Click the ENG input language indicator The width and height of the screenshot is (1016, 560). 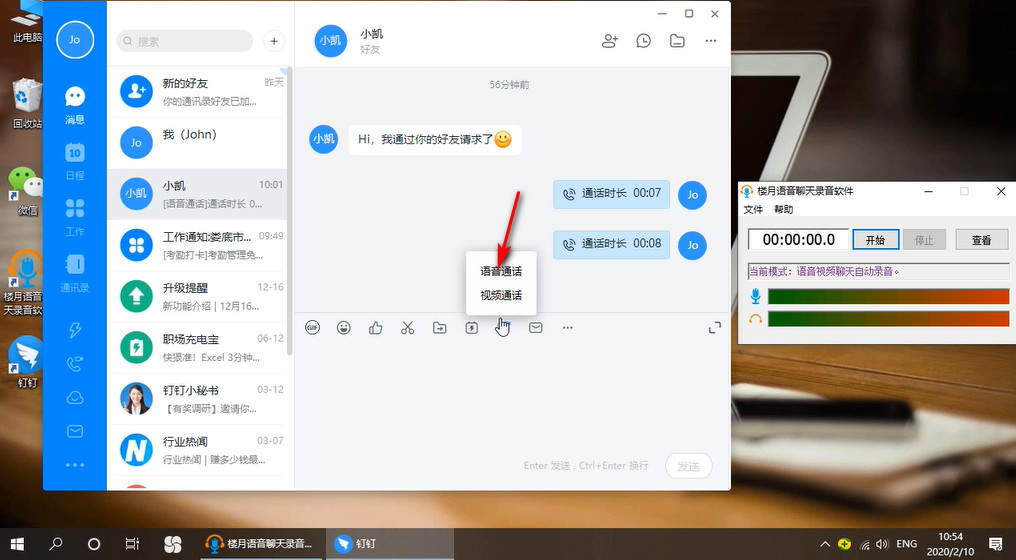(x=906, y=544)
